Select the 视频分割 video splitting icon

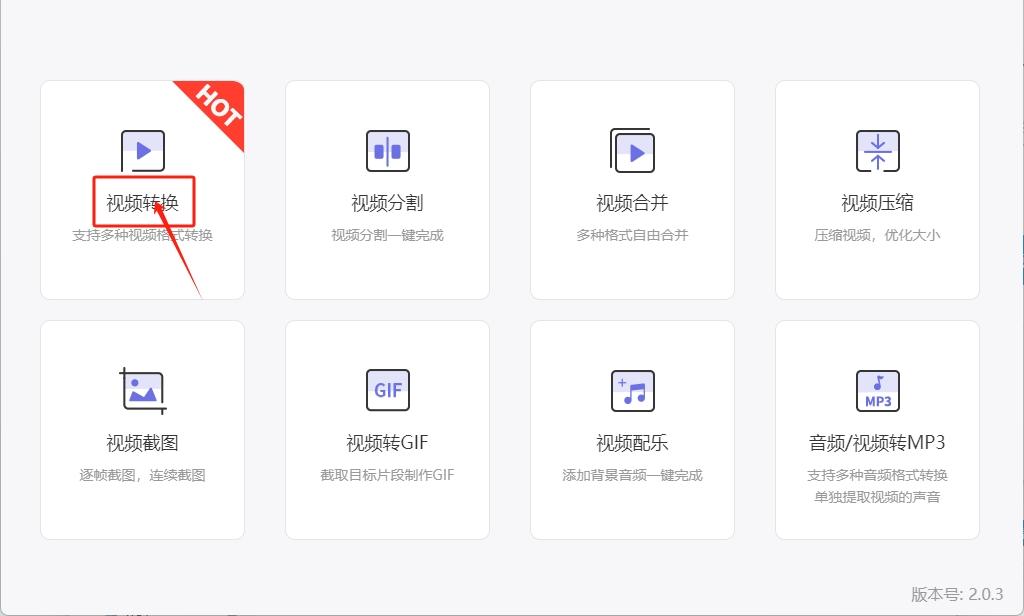(387, 151)
